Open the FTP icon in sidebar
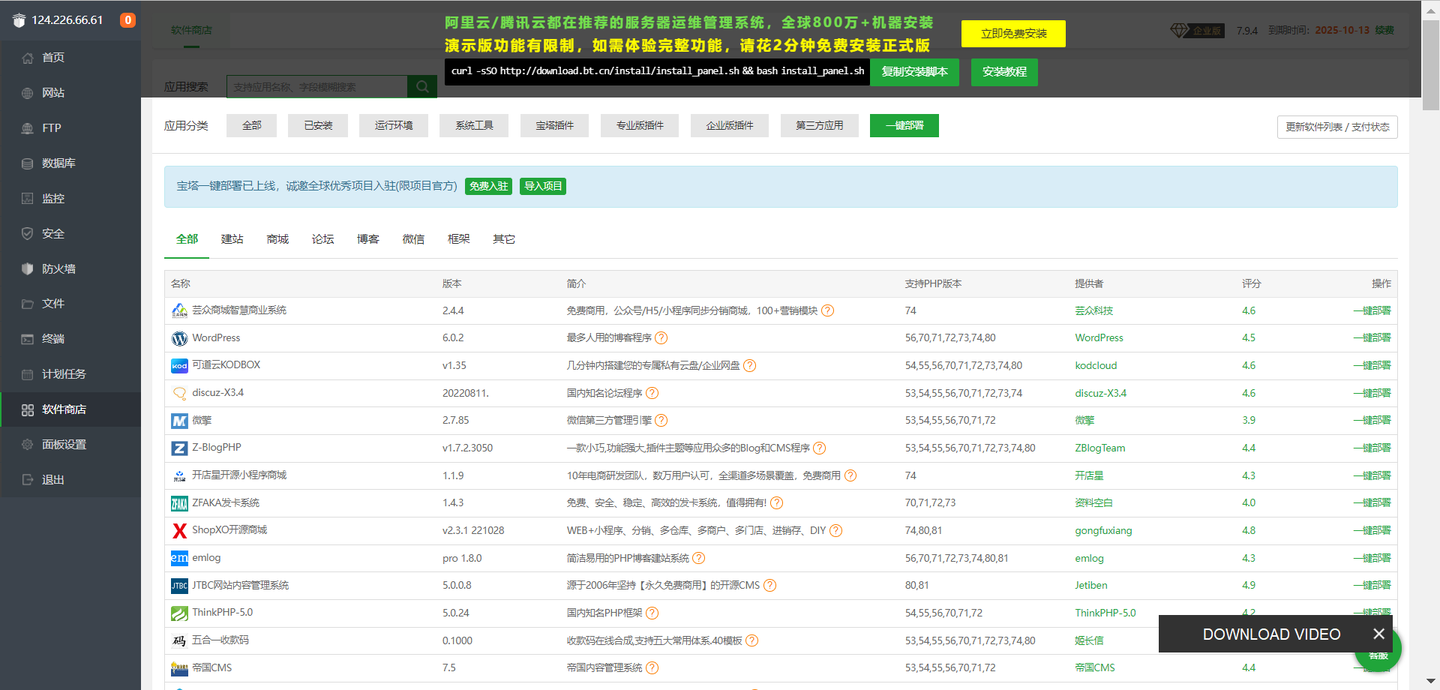The width and height of the screenshot is (1440, 690). [28, 128]
